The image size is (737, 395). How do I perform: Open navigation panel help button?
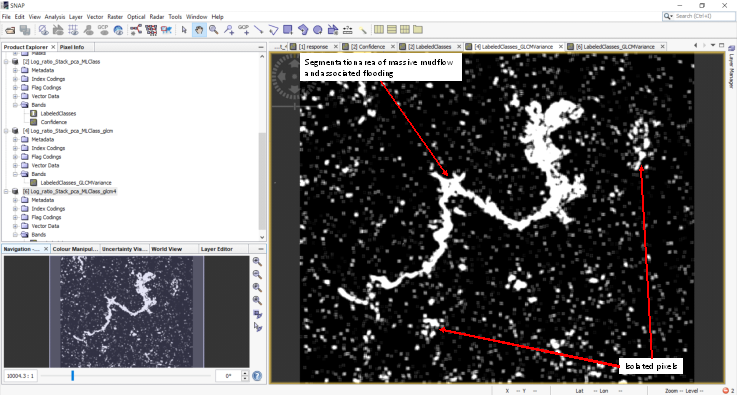257,376
